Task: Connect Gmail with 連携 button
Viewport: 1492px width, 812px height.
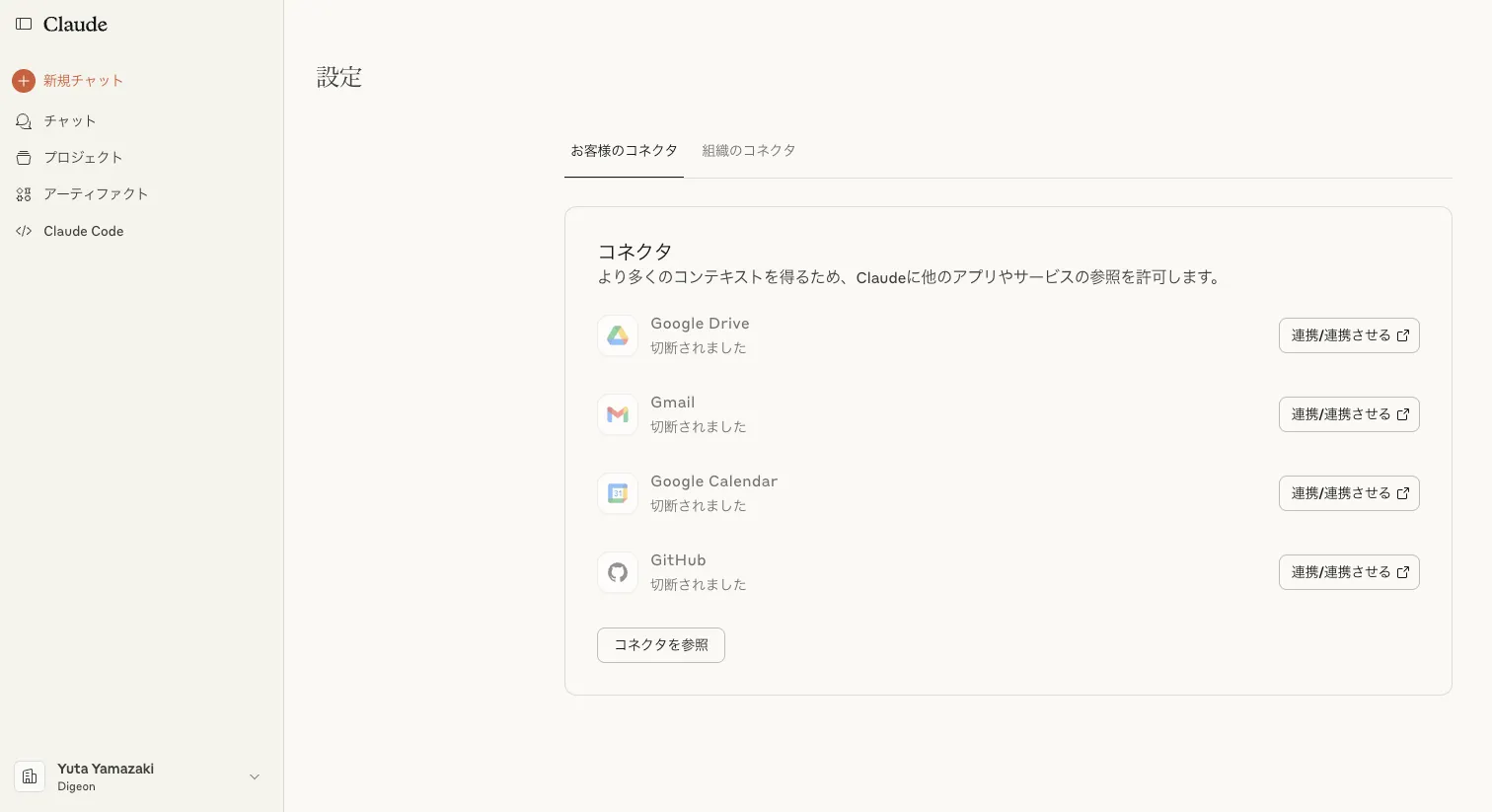Action: pos(1349,414)
